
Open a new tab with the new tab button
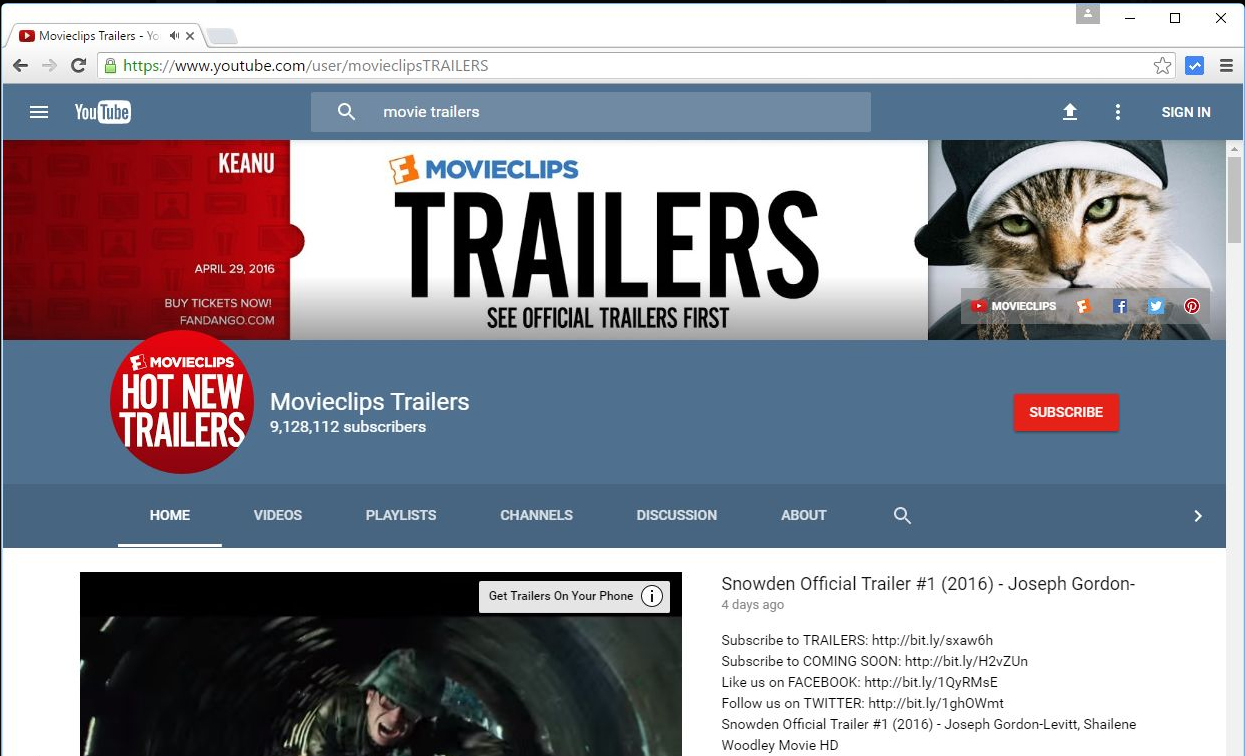pos(221,37)
